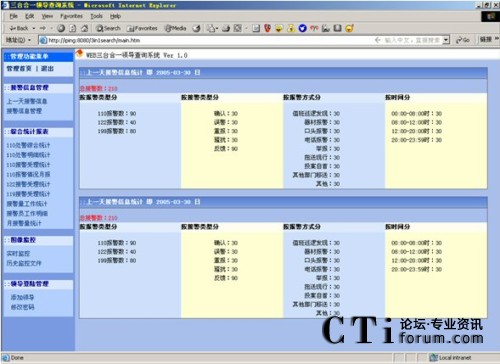The height and width of the screenshot is (364, 500).
Task: Click the page icon in address bar
Action: click(43, 40)
